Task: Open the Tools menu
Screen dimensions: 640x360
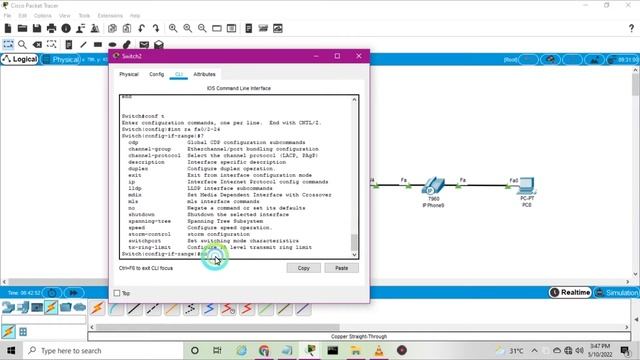Action: coord(84,16)
